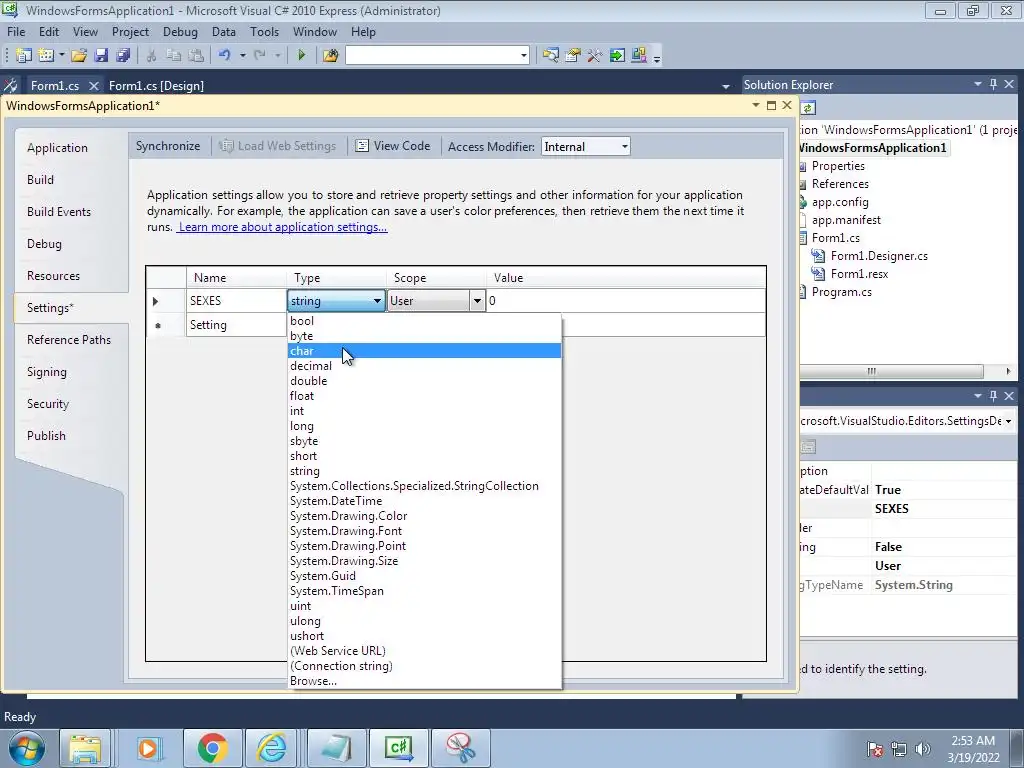Click the Value cell containing 0

pos(626,300)
